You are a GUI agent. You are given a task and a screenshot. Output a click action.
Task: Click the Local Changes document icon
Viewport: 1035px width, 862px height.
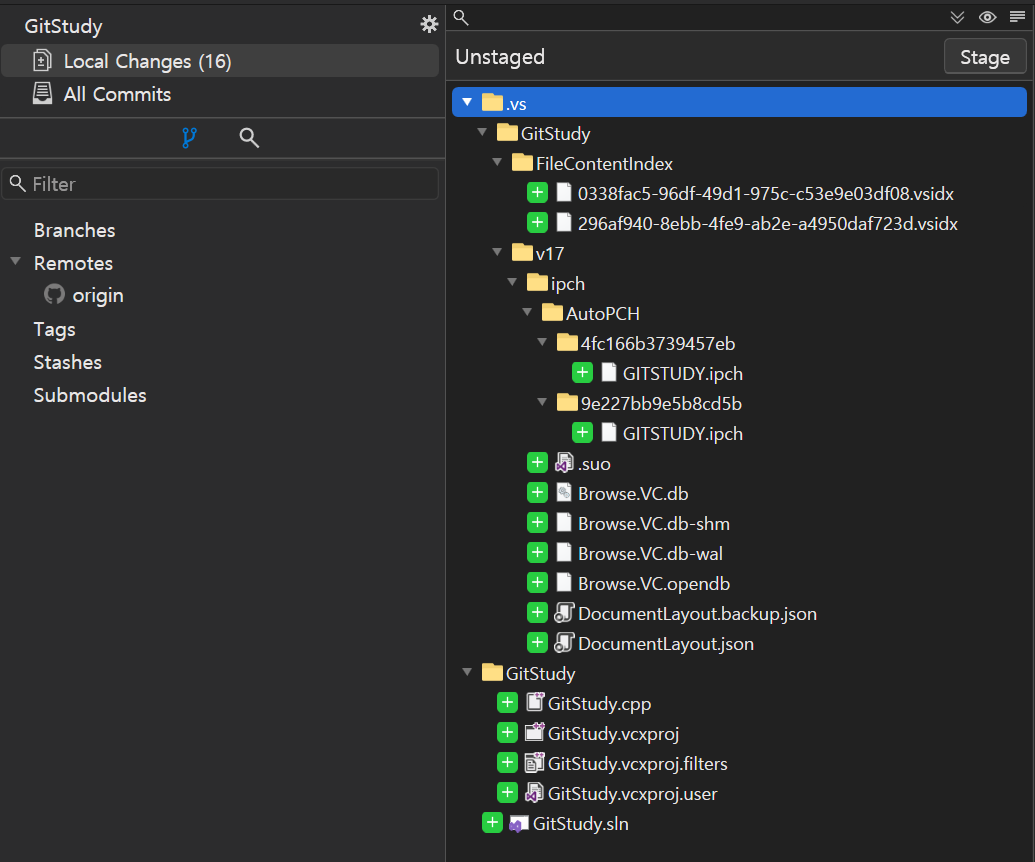pyautogui.click(x=42, y=61)
